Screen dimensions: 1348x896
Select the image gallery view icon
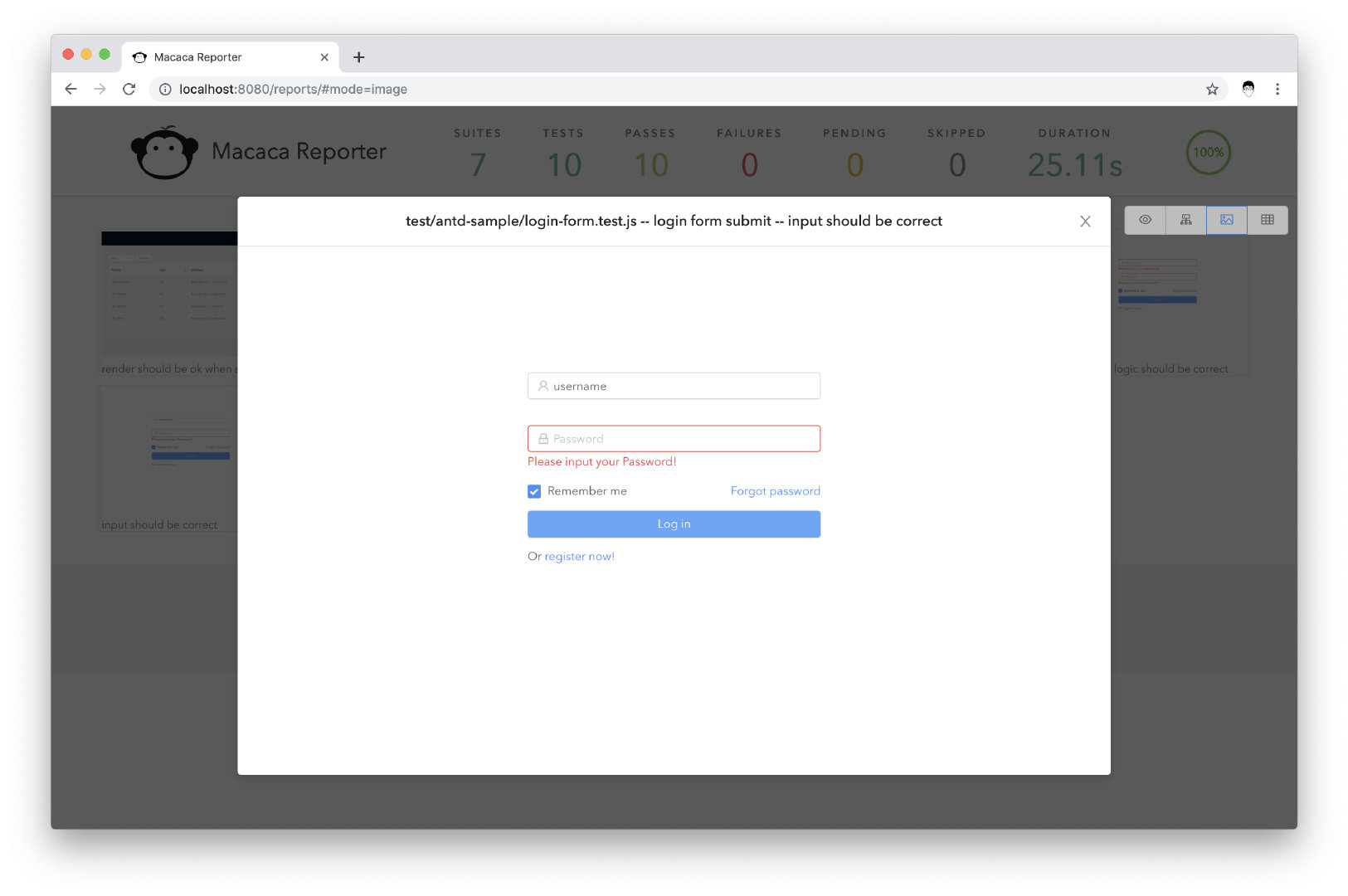pyautogui.click(x=1226, y=220)
